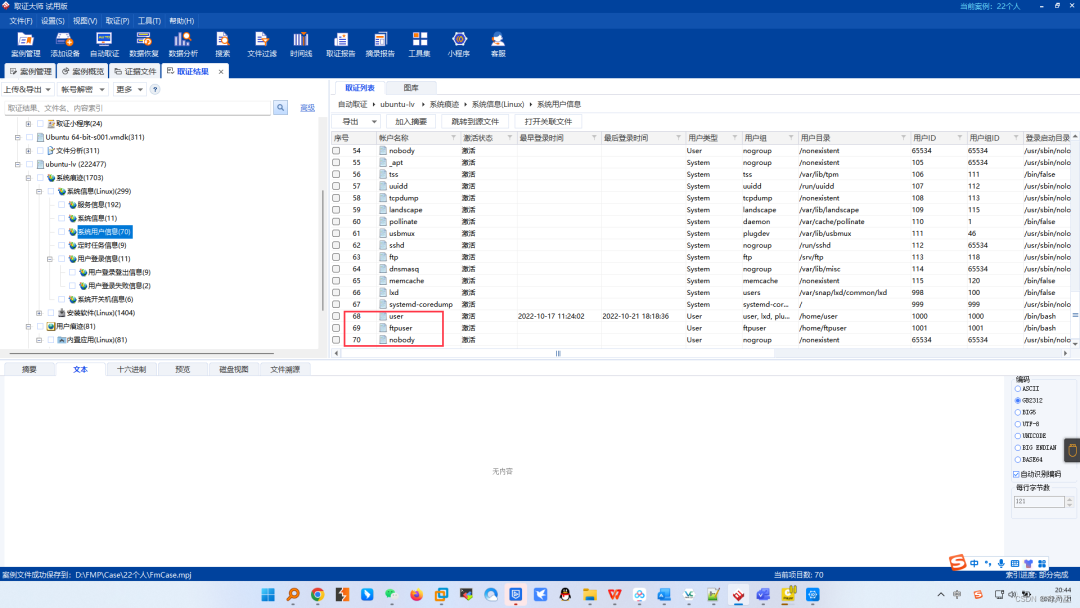The height and width of the screenshot is (608, 1080).
Task: Open the 取证(P) menu
Action: tap(117, 21)
